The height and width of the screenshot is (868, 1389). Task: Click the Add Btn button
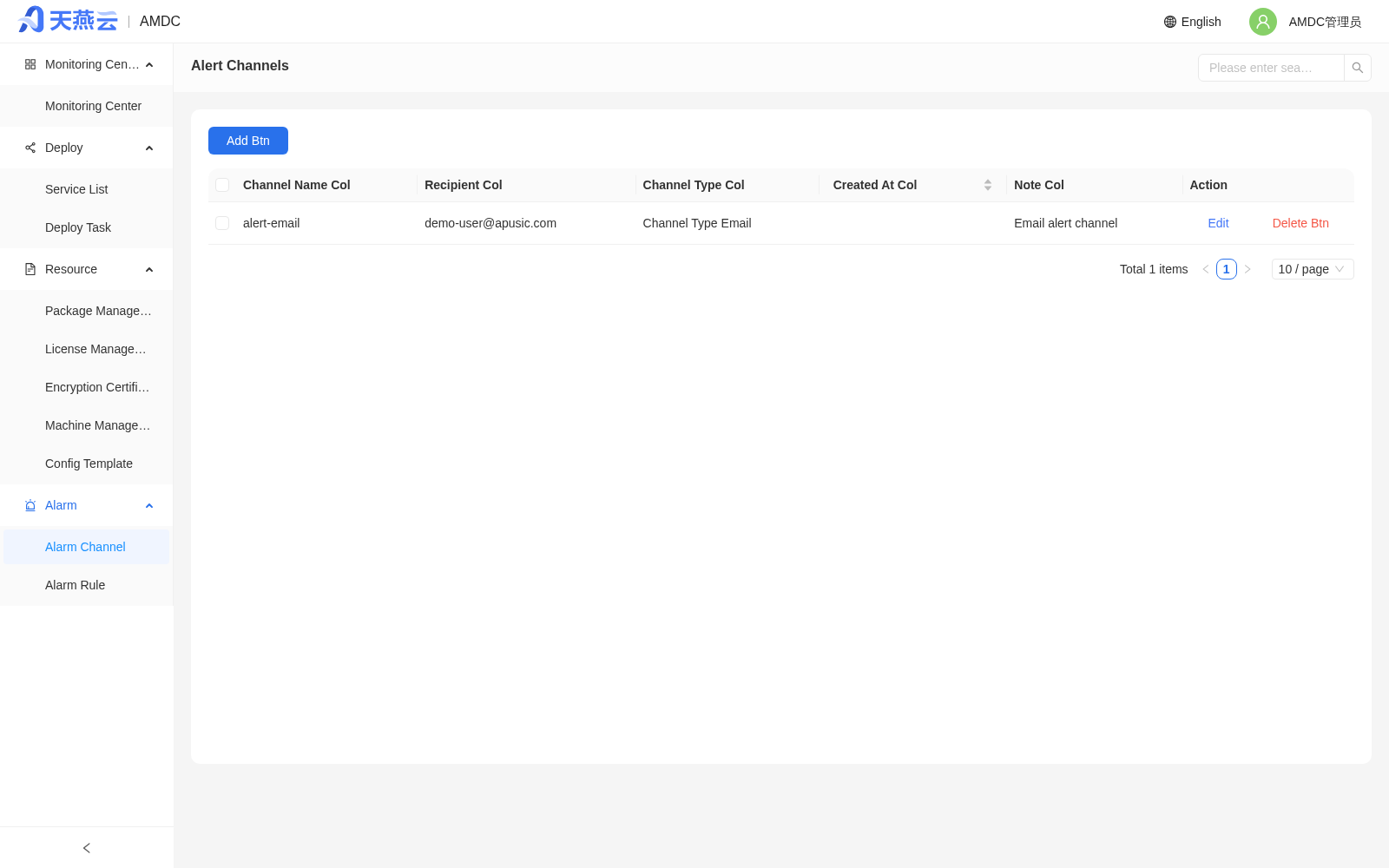(x=248, y=141)
